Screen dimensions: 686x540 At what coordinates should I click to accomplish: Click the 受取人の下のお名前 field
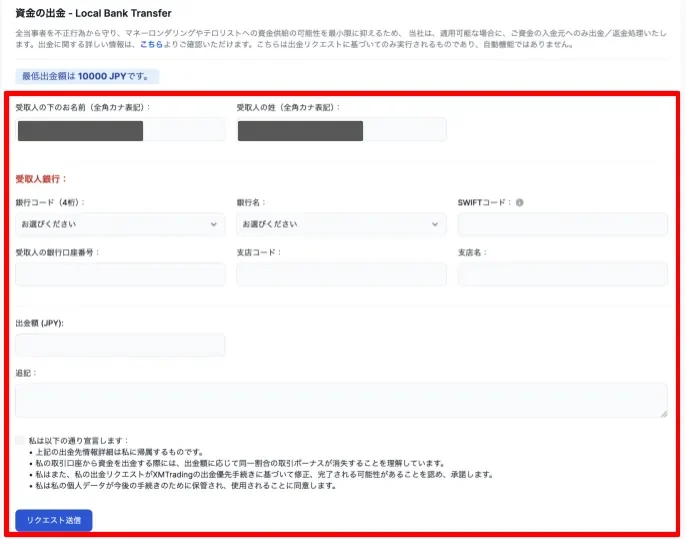pos(120,130)
